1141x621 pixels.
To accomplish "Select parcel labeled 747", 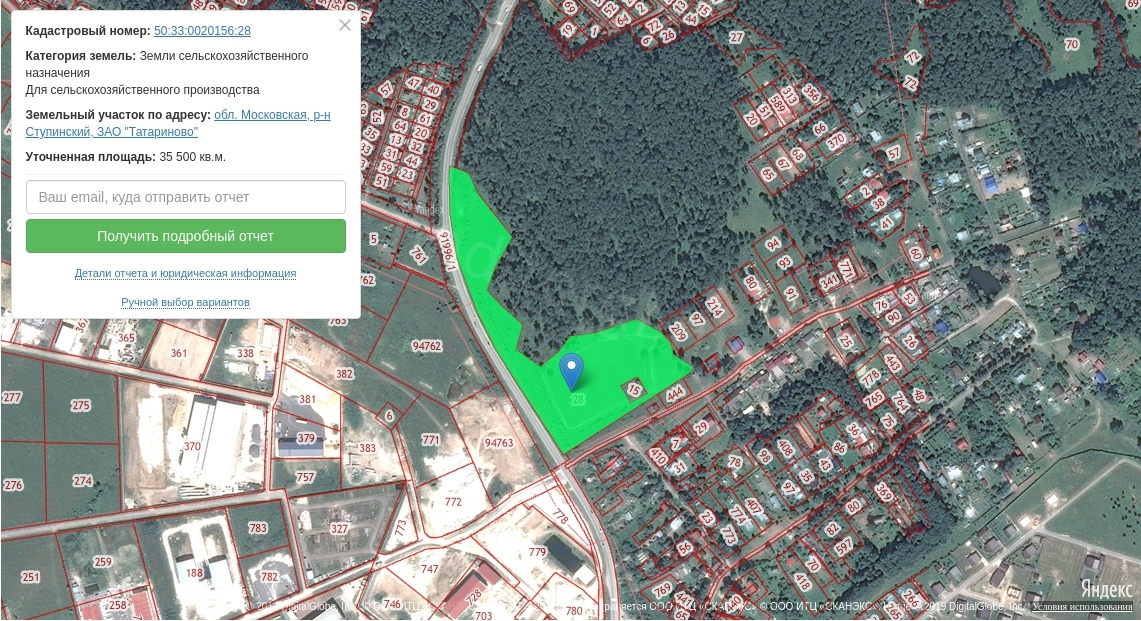I will click(x=430, y=568).
